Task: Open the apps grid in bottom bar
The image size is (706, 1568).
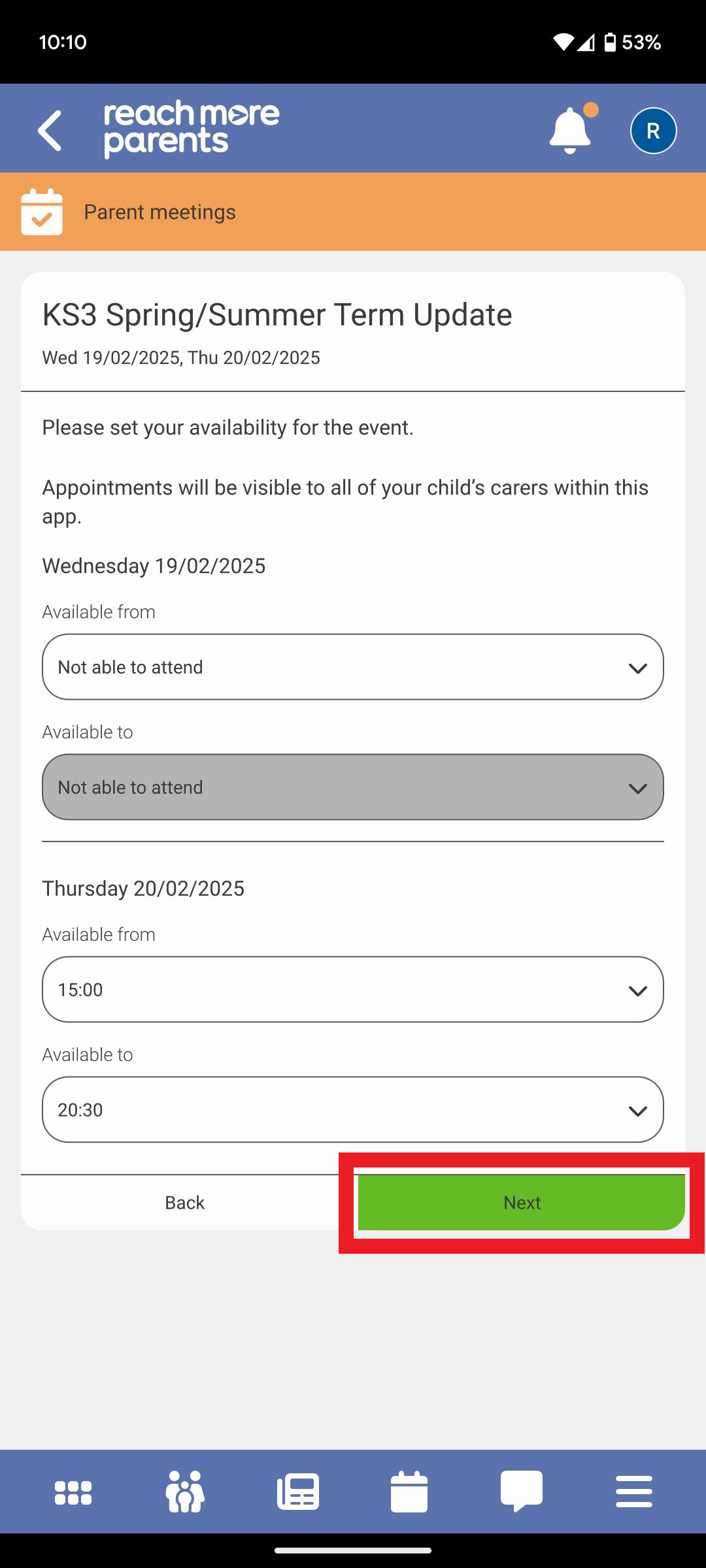Action: pyautogui.click(x=73, y=1492)
